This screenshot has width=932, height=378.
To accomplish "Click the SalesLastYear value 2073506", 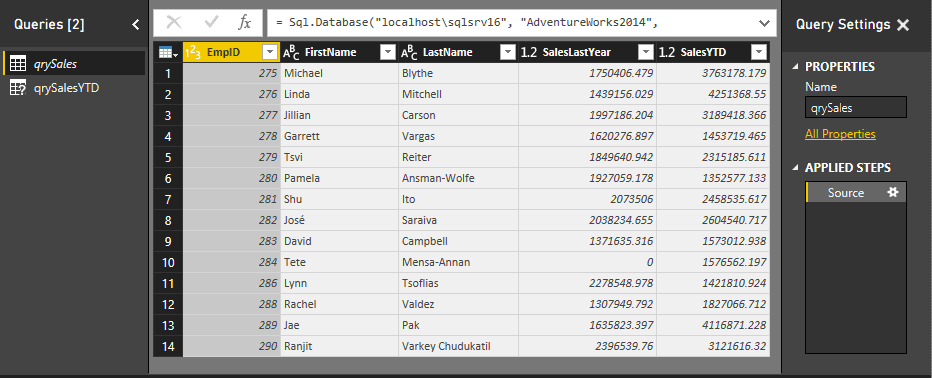I will point(587,199).
